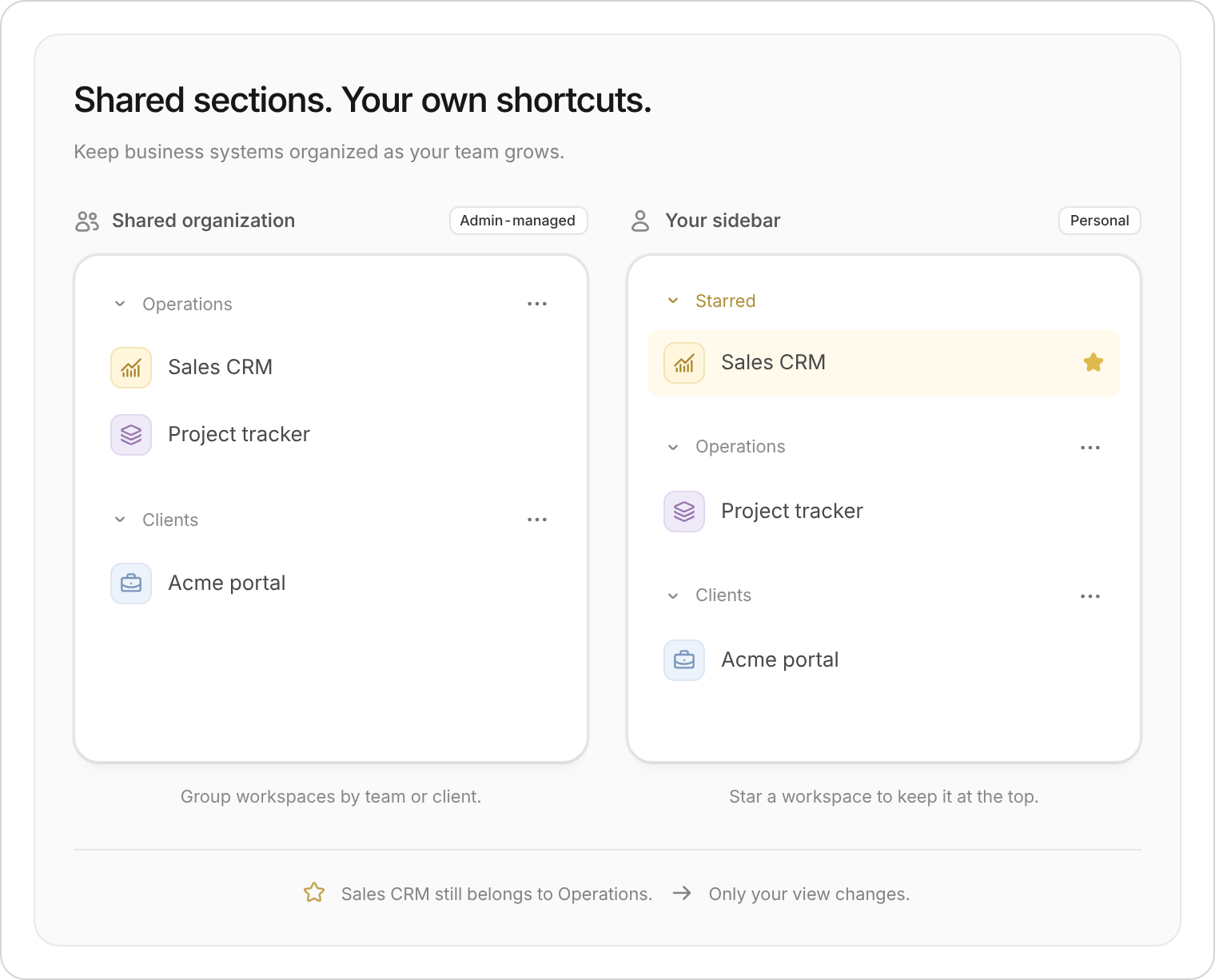The height and width of the screenshot is (980, 1215).
Task: Collapse the Starred section chevron
Action: pos(673,301)
